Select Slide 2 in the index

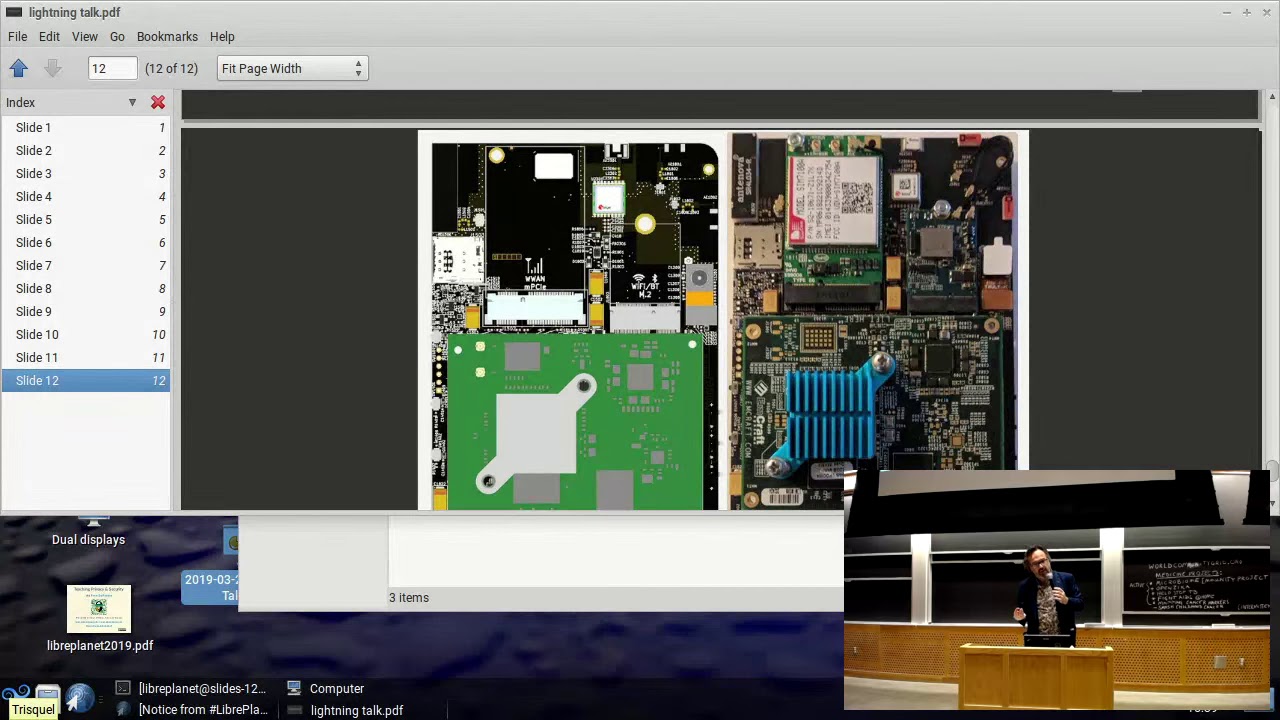[x=85, y=151]
